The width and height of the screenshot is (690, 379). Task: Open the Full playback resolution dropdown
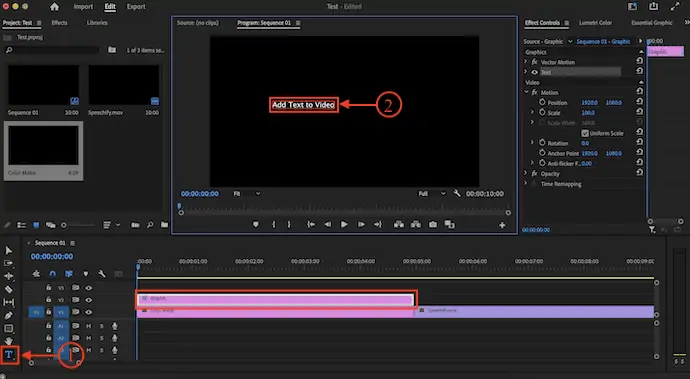(432, 193)
